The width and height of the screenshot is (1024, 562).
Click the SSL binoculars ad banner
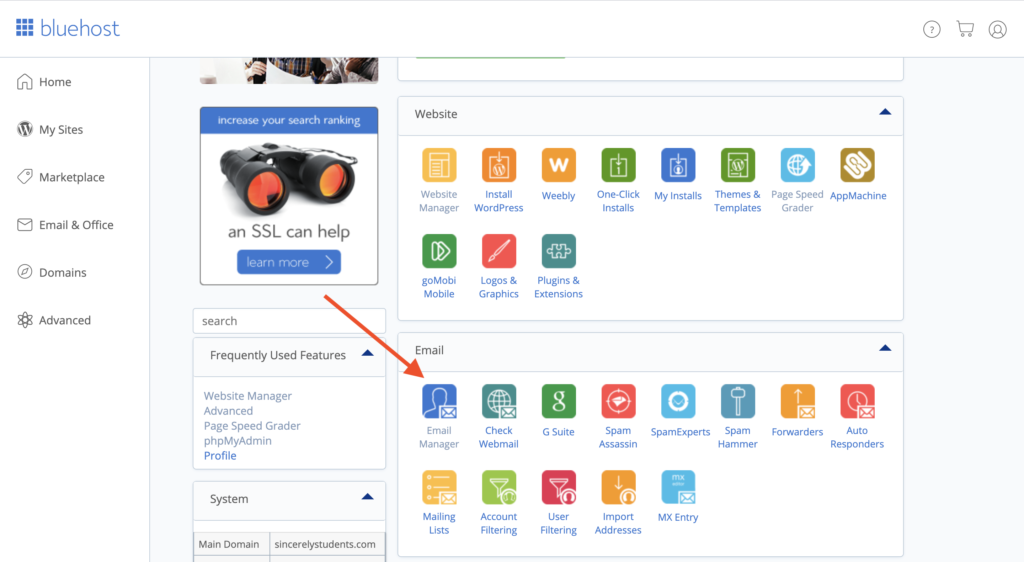(289, 196)
